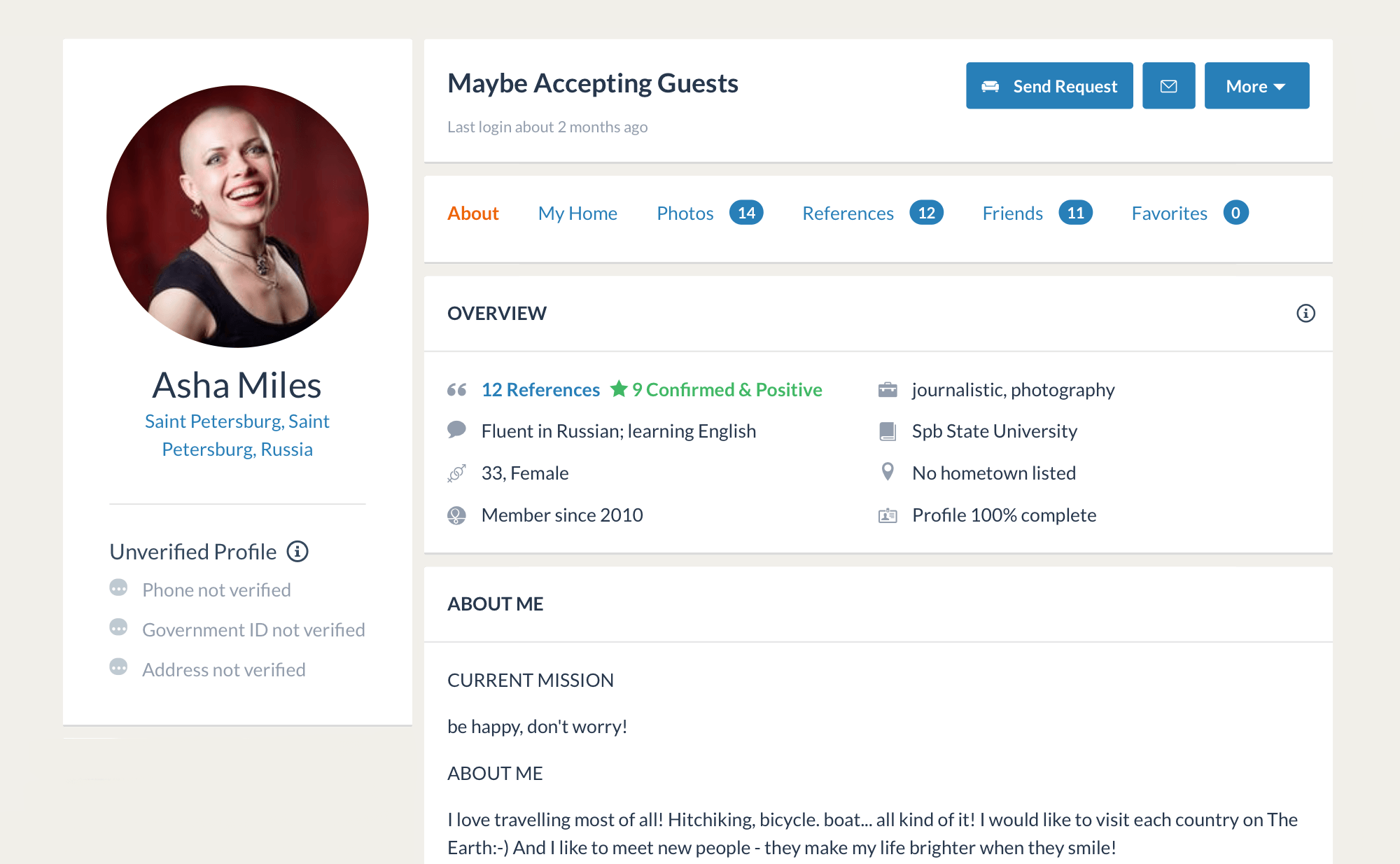This screenshot has width=1400, height=864.
Task: Open the Photos tab
Action: (685, 213)
